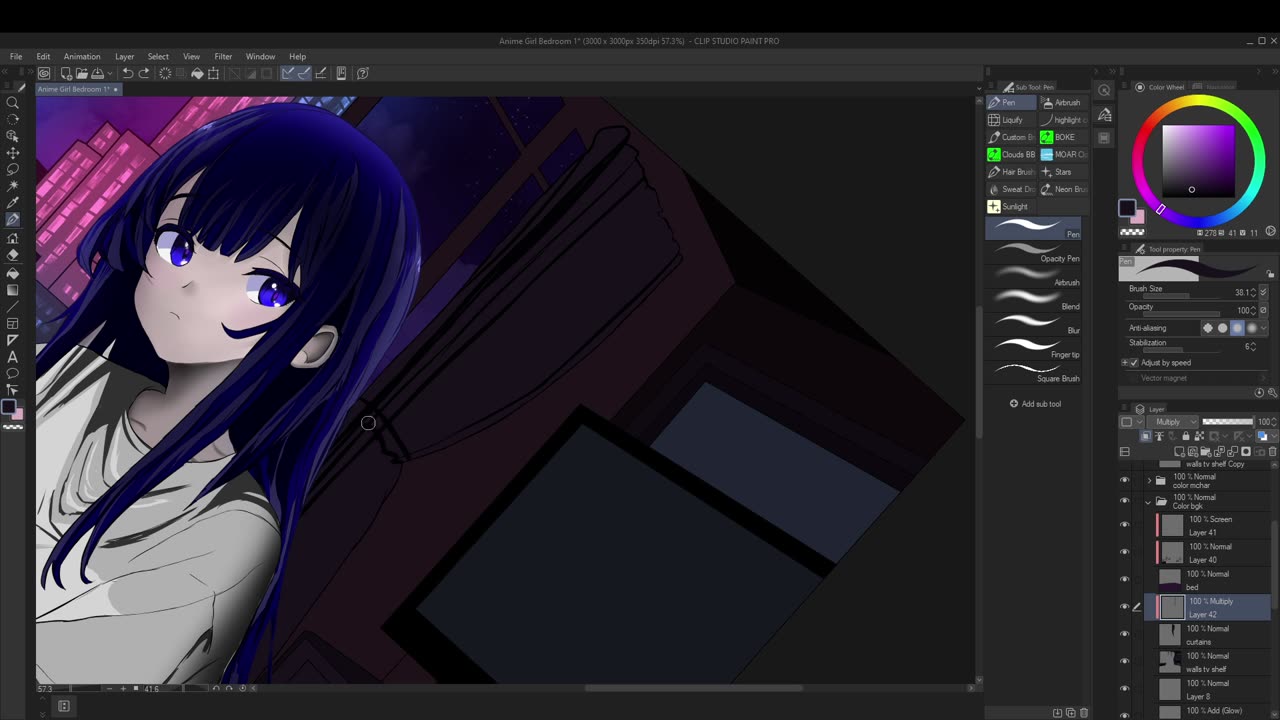Viewport: 1280px width, 720px height.
Task: Click the layer opacity slider
Action: point(1227,422)
